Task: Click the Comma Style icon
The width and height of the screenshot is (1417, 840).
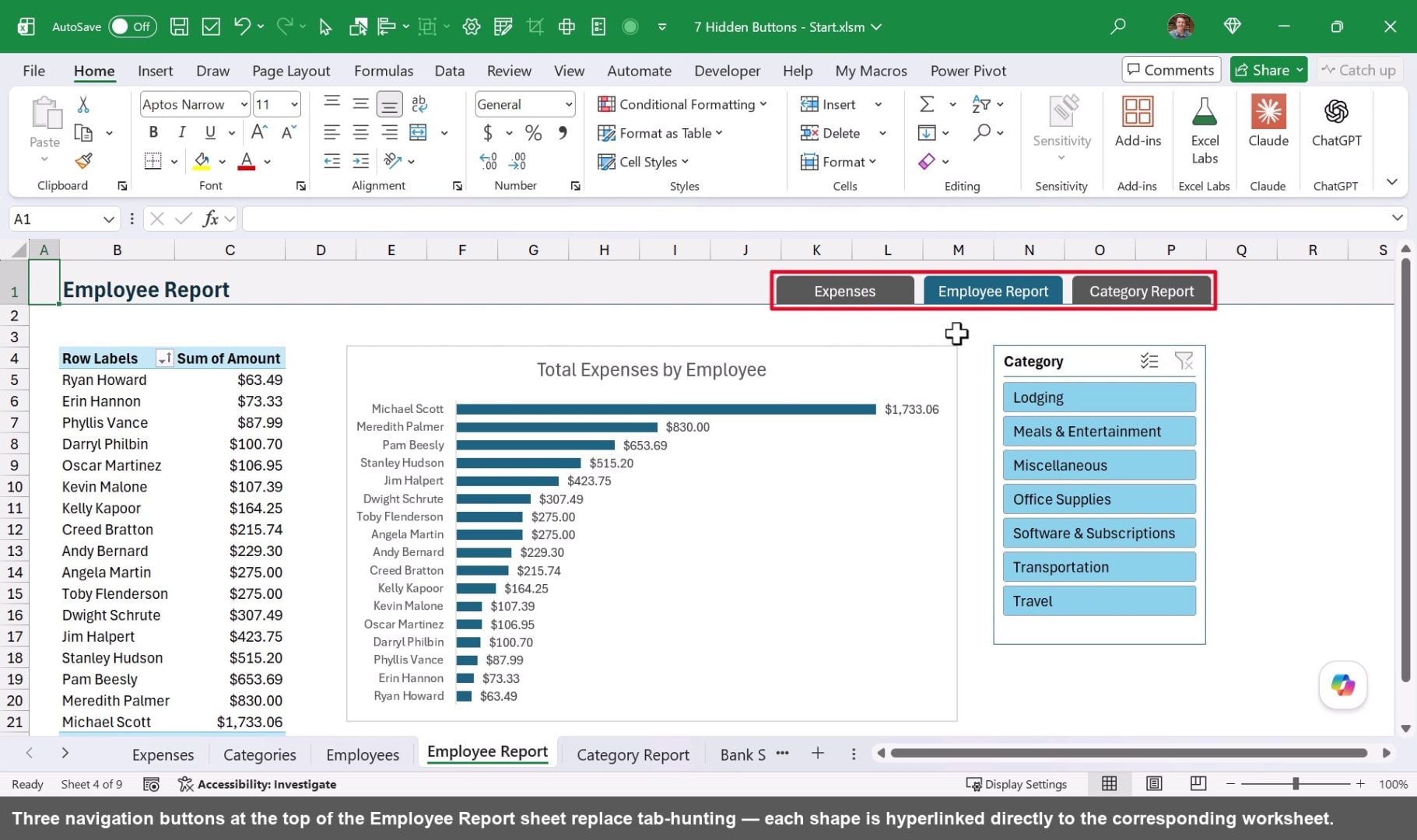Action: tap(563, 133)
